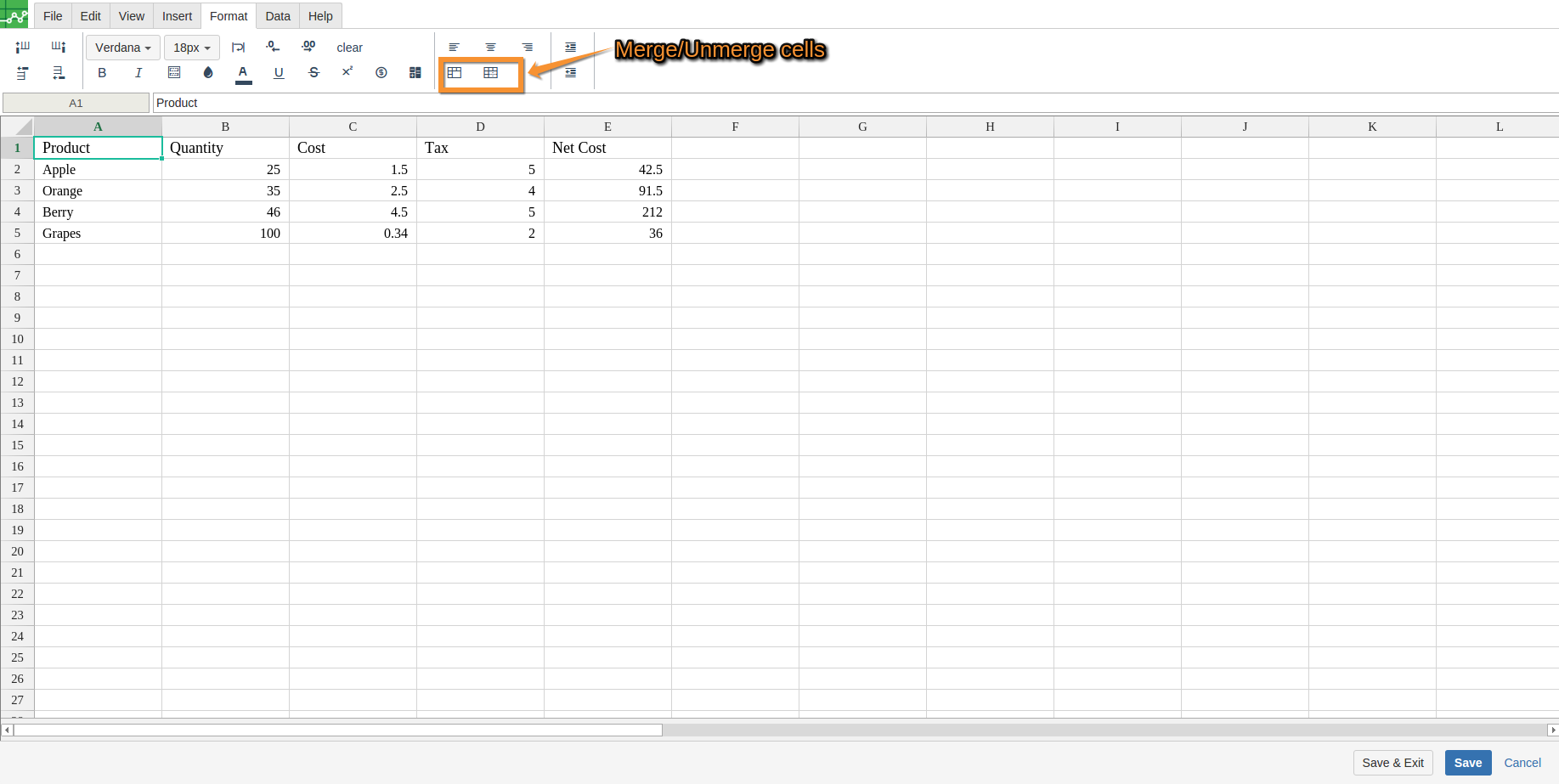Click the unmerge cells icon
This screenshot has height=784, width=1559.
point(490,73)
